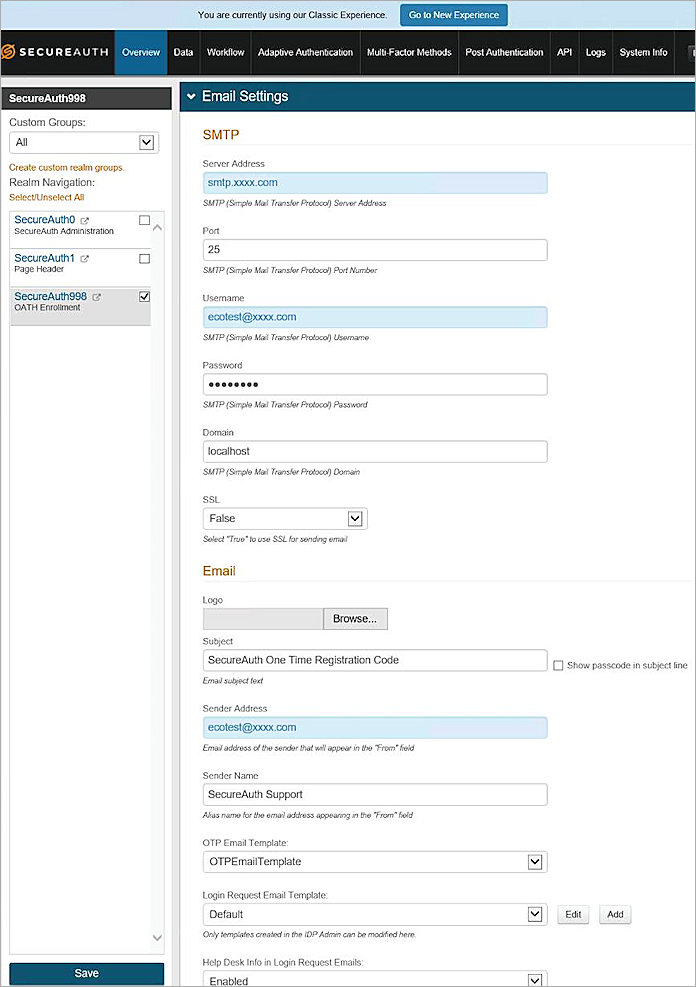Open SecureAuth1 realm via its external link icon
Screen dimensions: 696x987
click(x=84, y=258)
